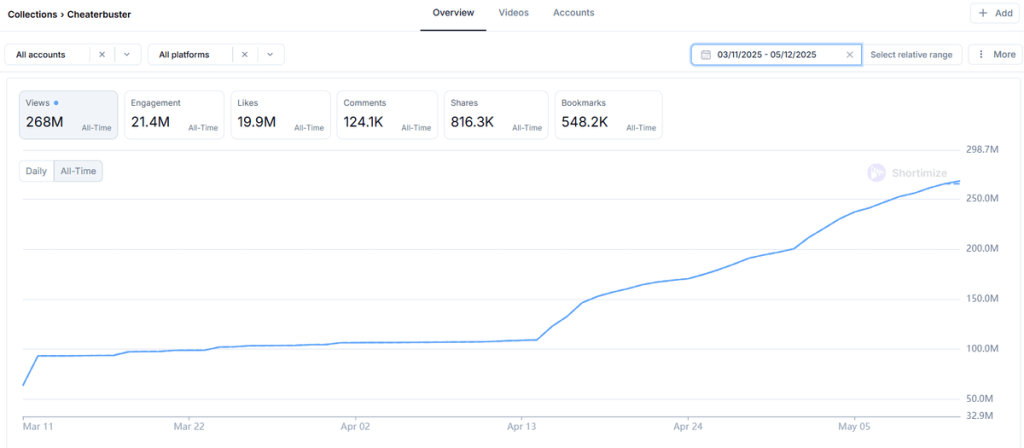Clear the All platforms filter selection
The height and width of the screenshot is (448, 1024).
[244, 55]
